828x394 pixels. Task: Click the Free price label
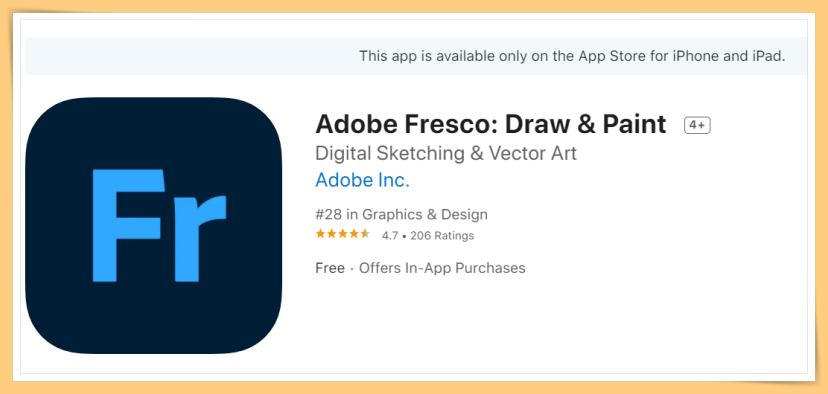[x=330, y=268]
